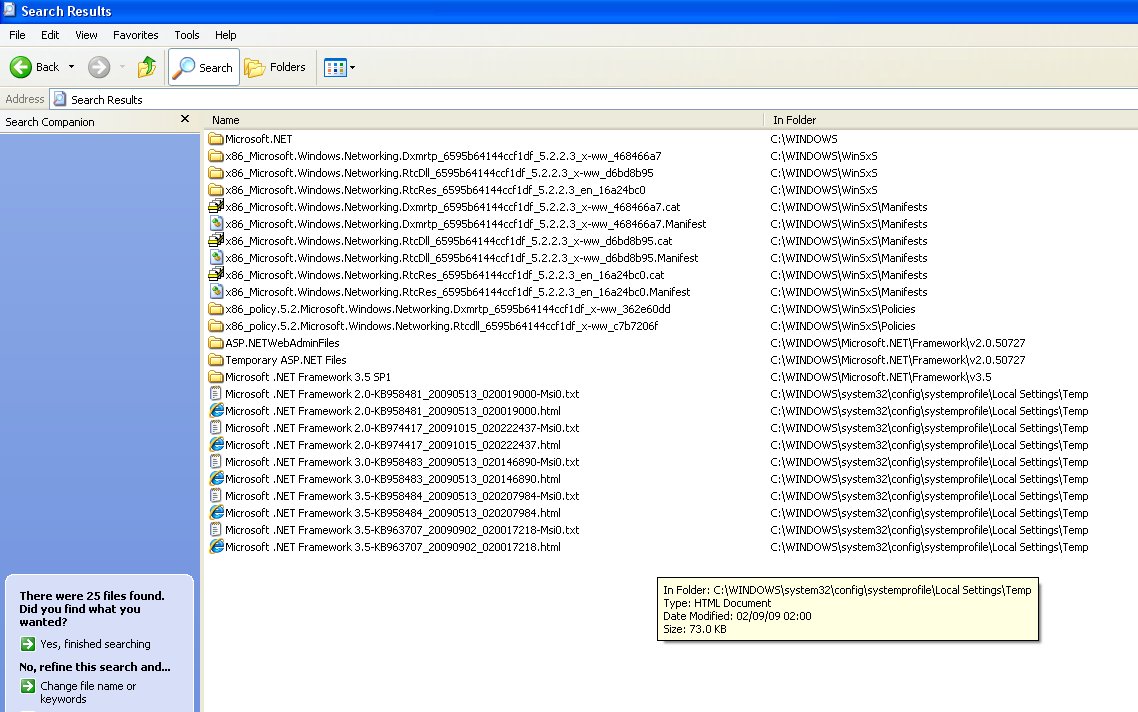
Task: Open the Views dropdown arrow
Action: pyautogui.click(x=353, y=67)
